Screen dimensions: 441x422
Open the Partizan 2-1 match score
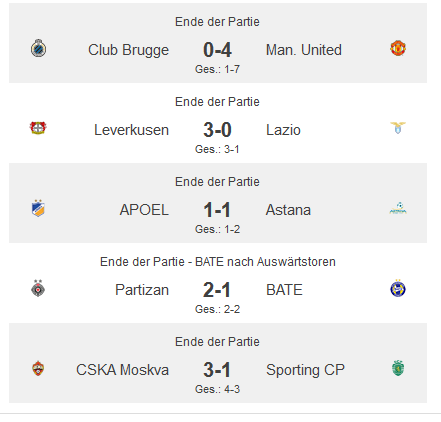tap(217, 290)
